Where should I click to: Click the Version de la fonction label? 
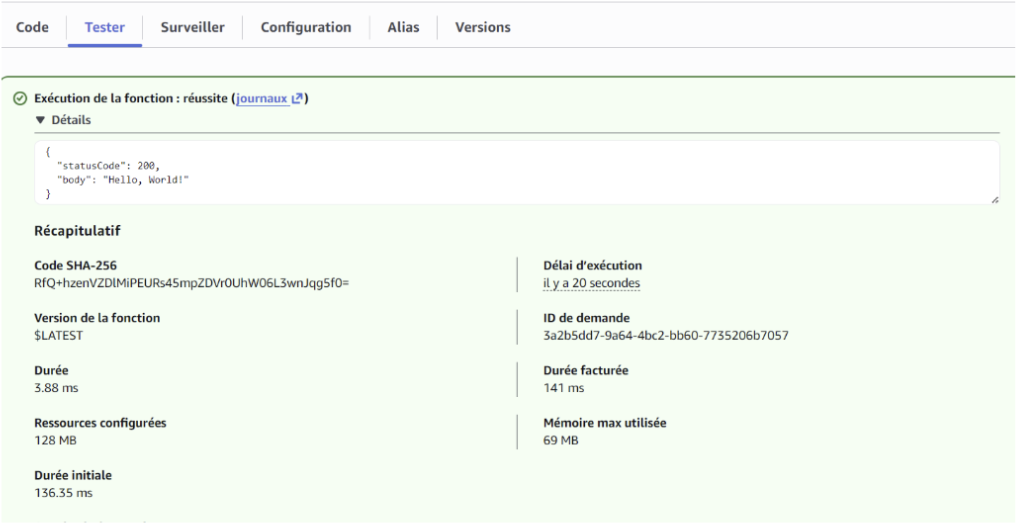97,318
